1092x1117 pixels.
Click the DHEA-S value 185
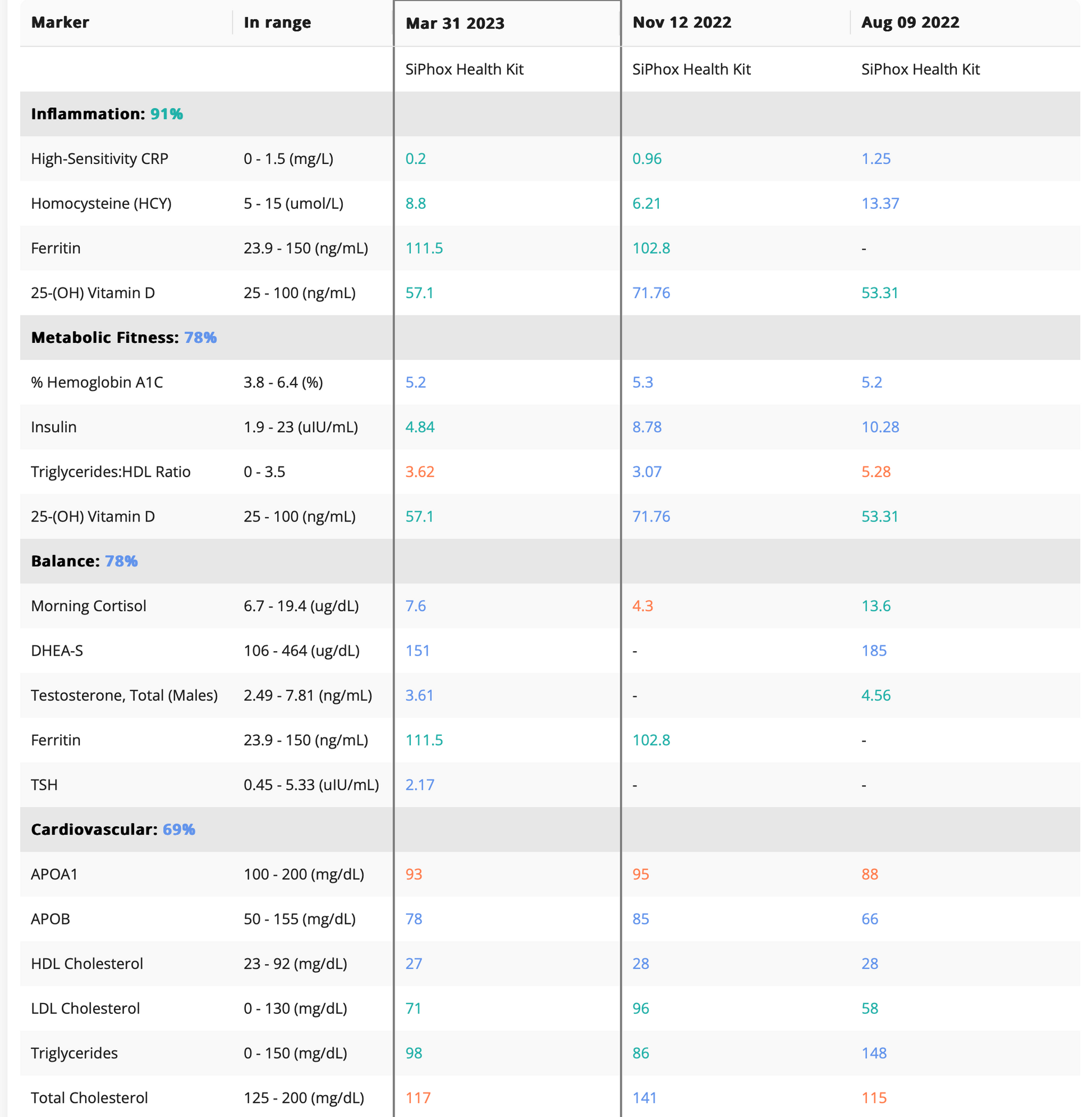[874, 651]
